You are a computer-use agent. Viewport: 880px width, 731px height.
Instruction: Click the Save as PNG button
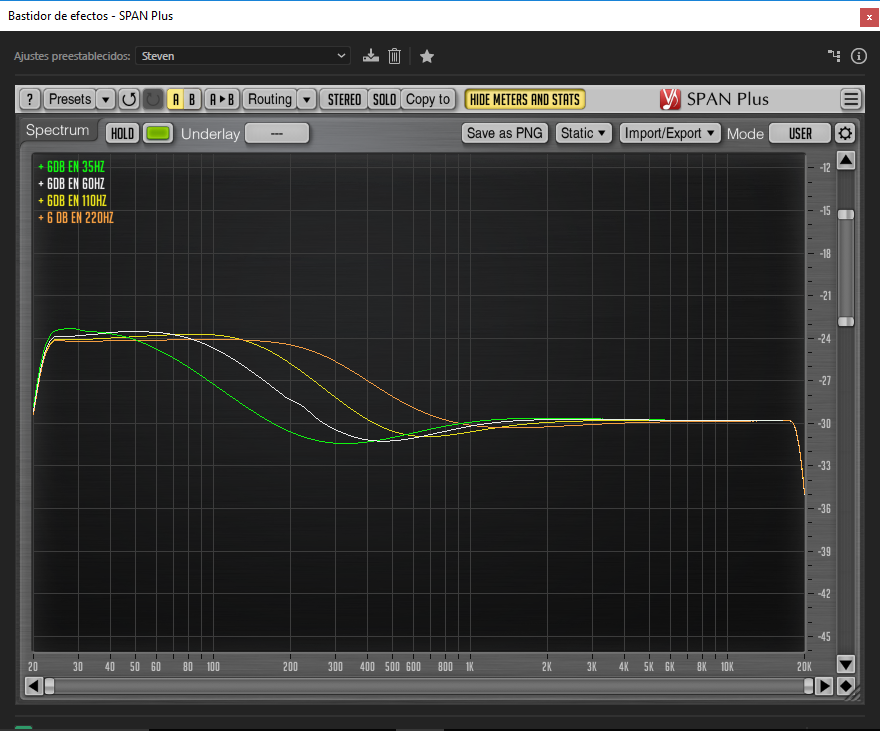coord(505,133)
